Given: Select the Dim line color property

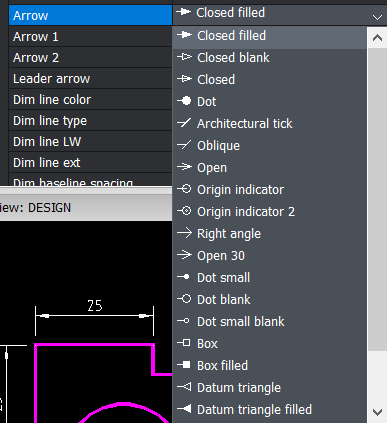Looking at the screenshot, I should tap(90, 99).
